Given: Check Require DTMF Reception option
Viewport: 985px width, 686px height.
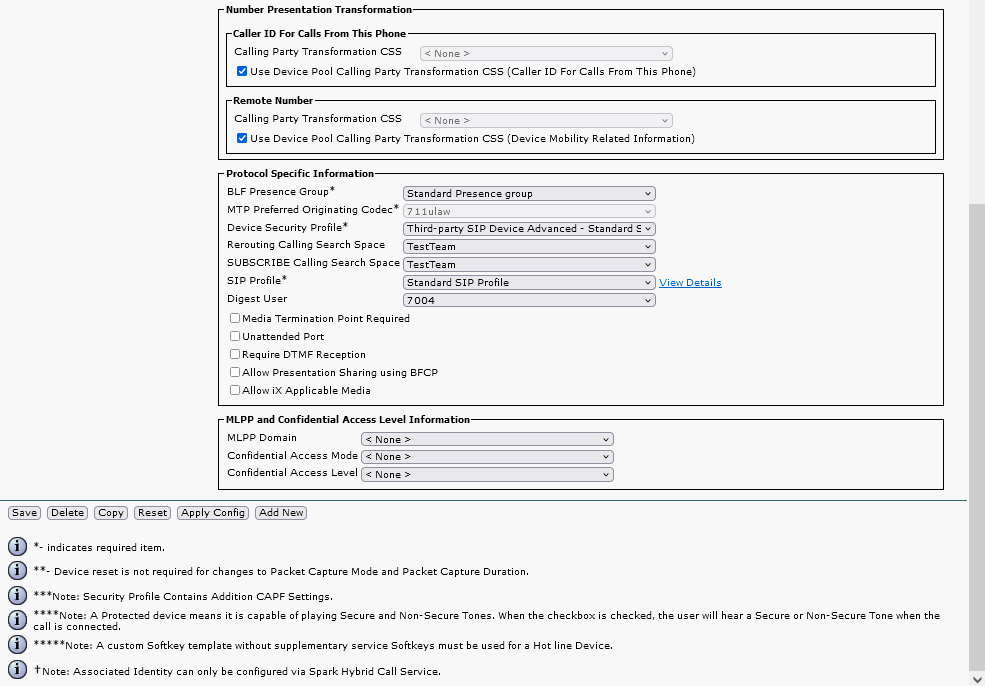Looking at the screenshot, I should click(235, 355).
